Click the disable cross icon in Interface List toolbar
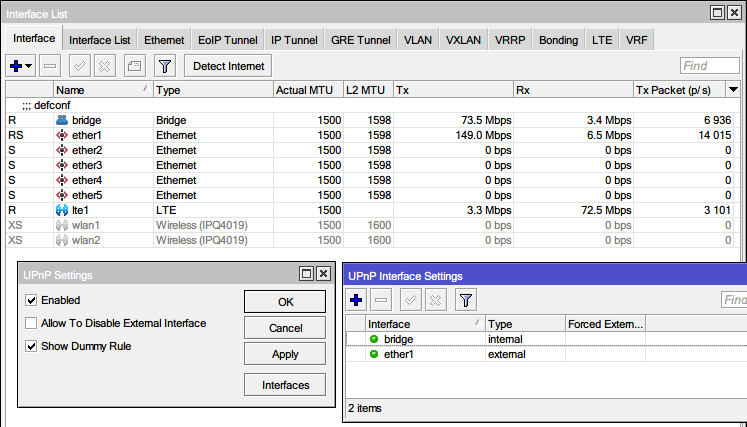This screenshot has height=427, width=747. click(x=105, y=66)
